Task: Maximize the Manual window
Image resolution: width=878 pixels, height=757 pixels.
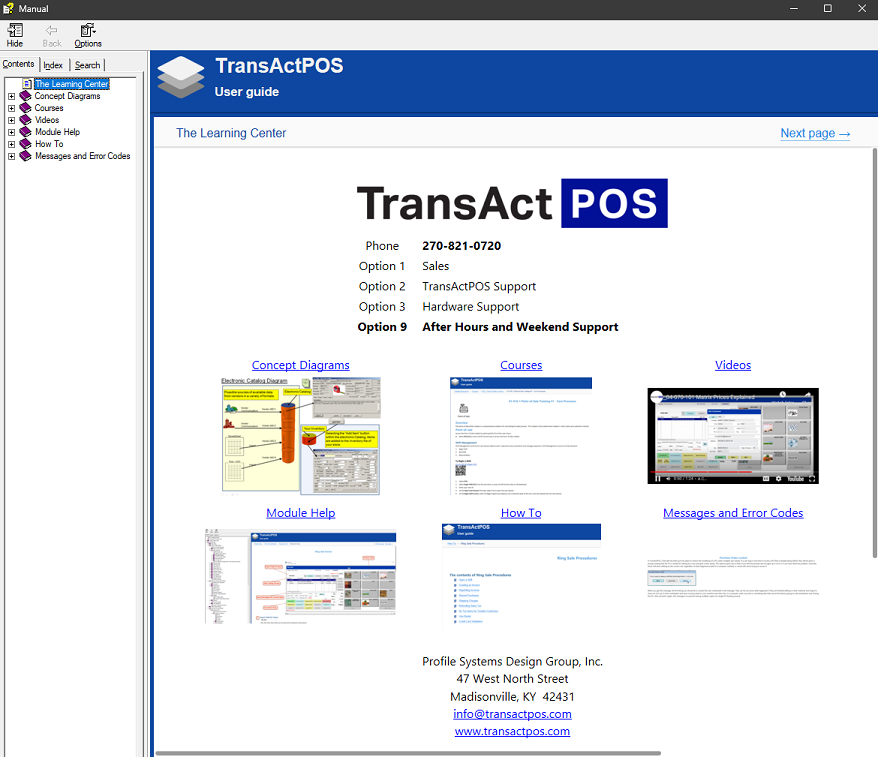Action: (828, 9)
